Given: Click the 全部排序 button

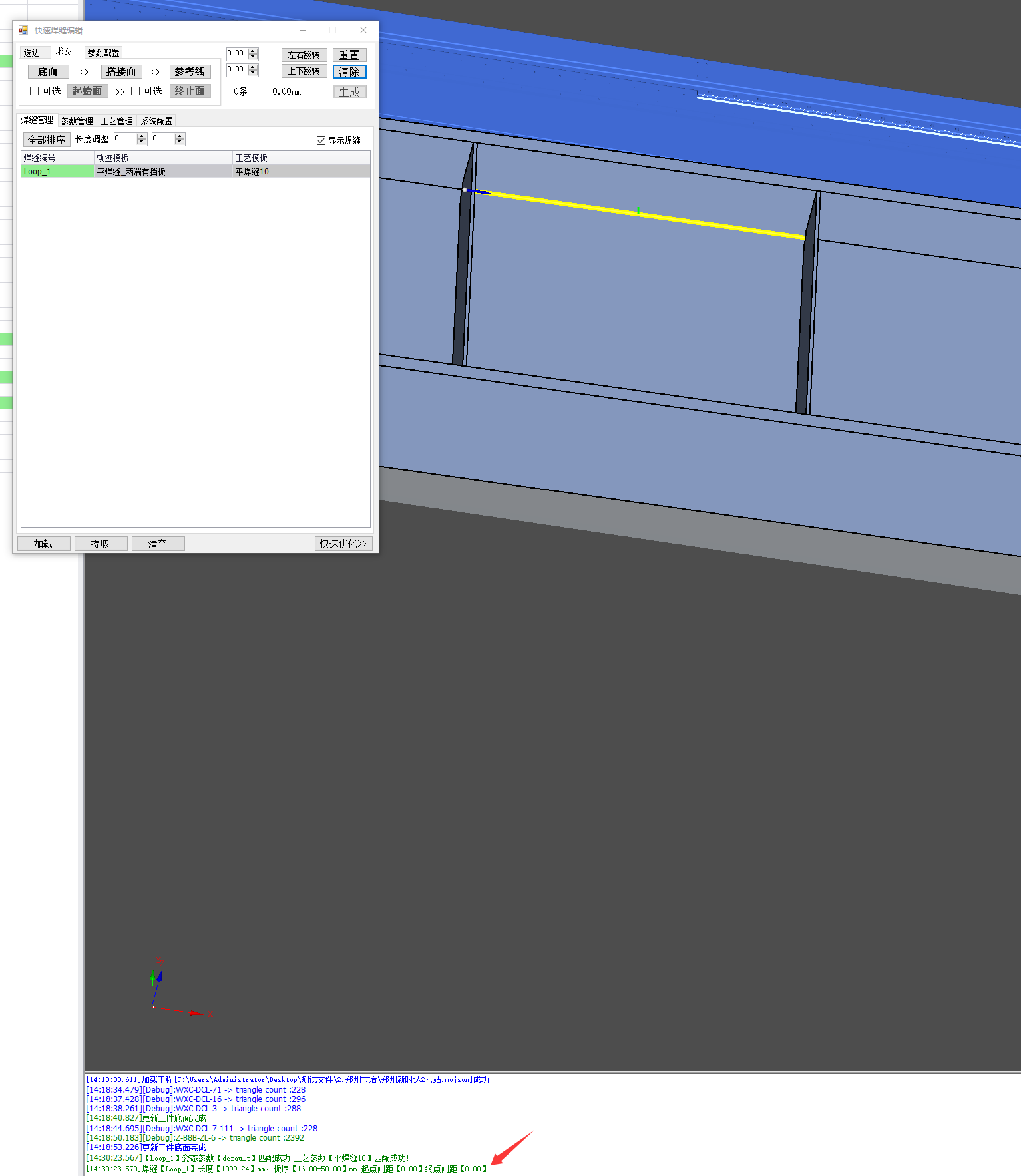Looking at the screenshot, I should click(47, 140).
